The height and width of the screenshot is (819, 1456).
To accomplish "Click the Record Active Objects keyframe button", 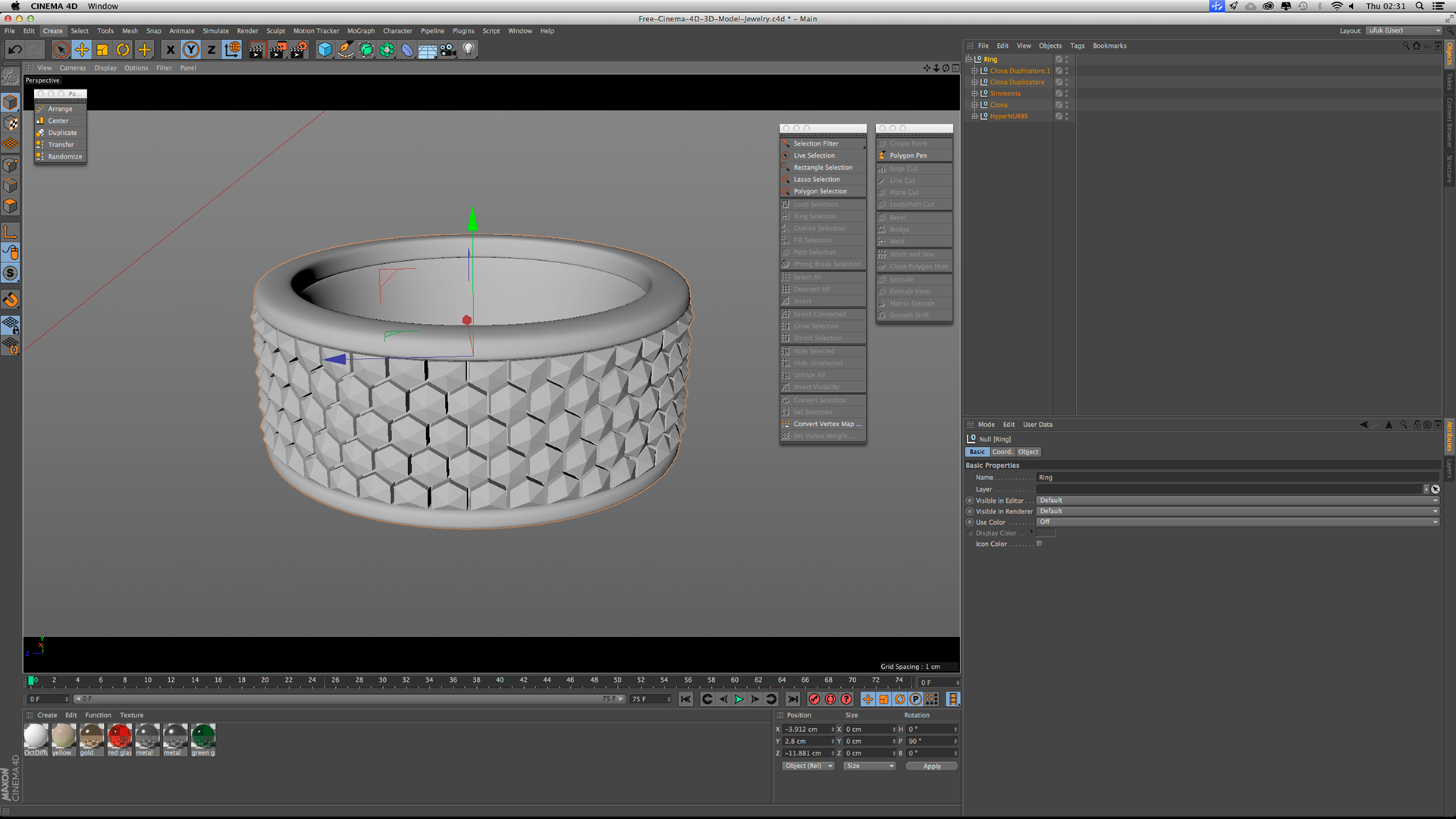I will 814,699.
